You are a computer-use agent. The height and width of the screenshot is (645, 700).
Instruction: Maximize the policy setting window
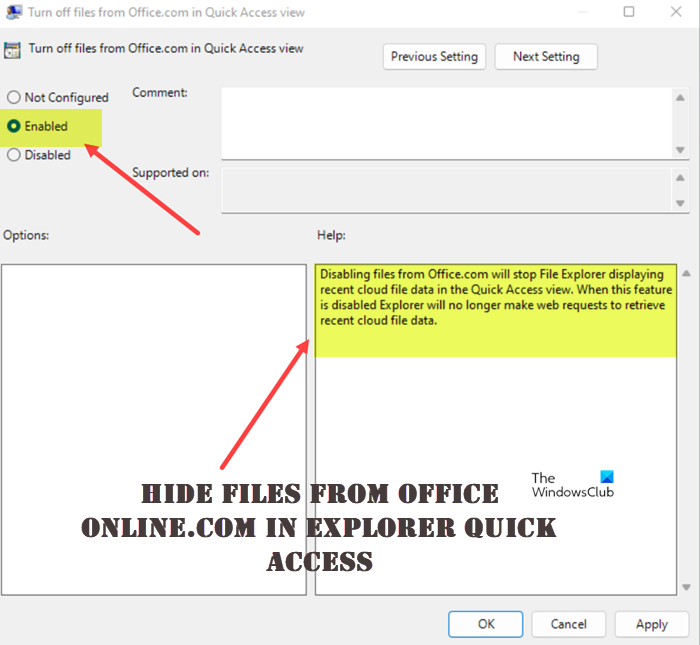click(x=629, y=12)
